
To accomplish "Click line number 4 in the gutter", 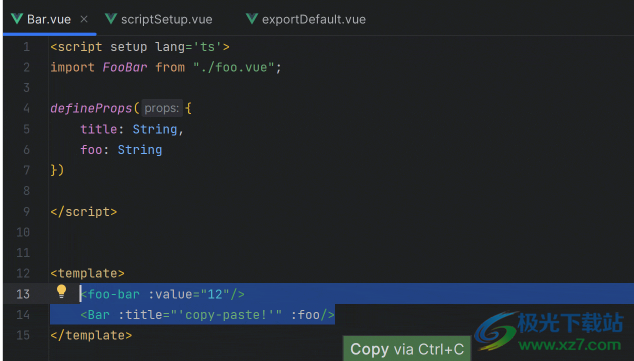I will pyautogui.click(x=26, y=108).
